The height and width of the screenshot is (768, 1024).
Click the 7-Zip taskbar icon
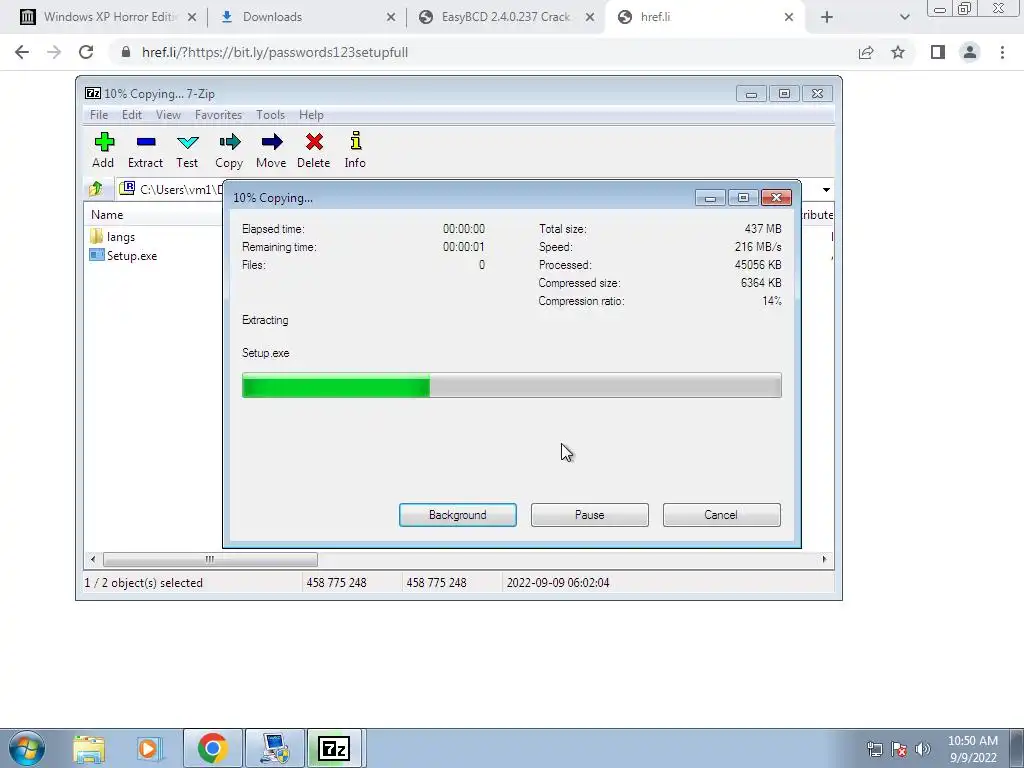334,748
